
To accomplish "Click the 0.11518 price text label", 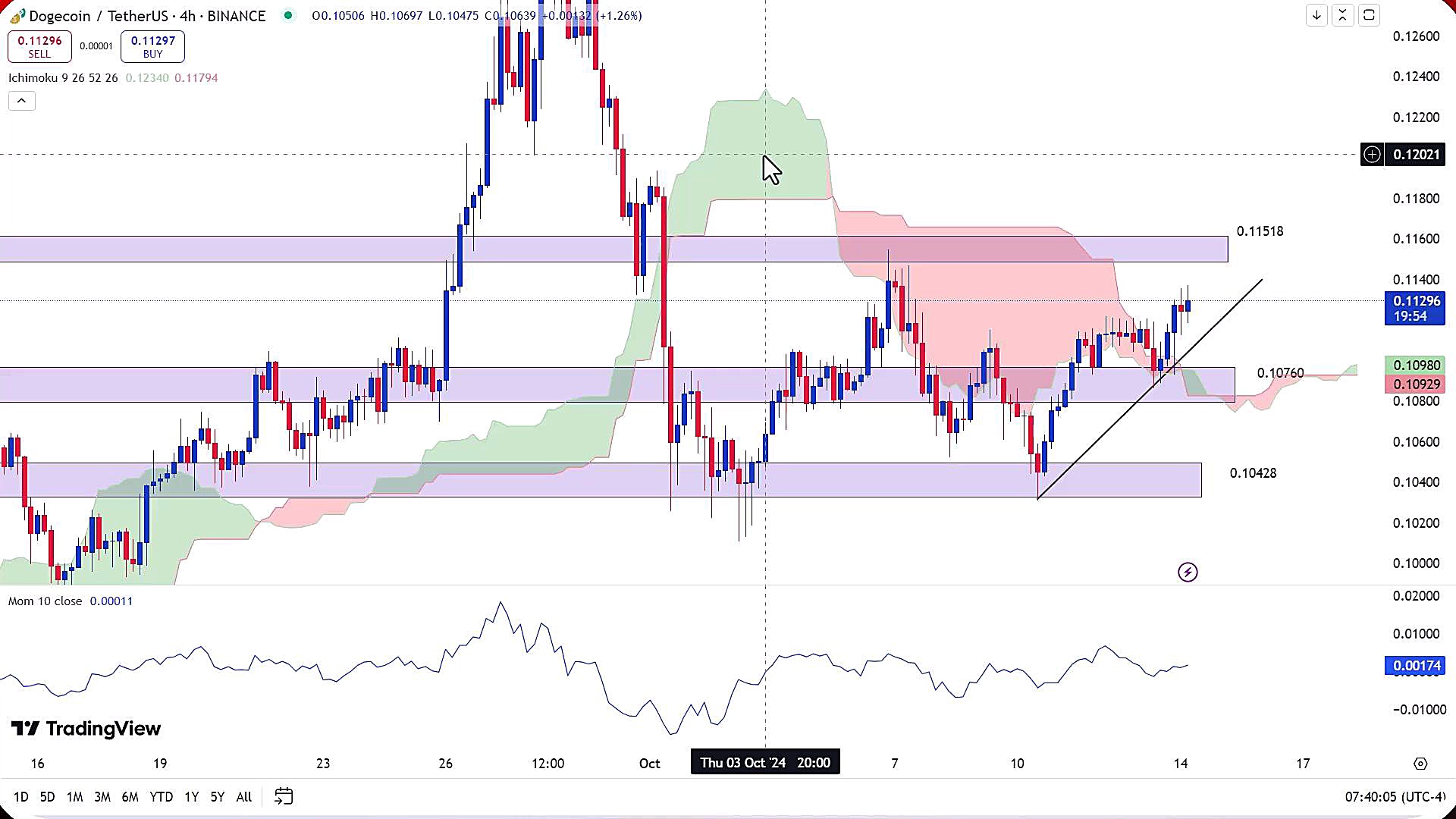I will (1260, 231).
